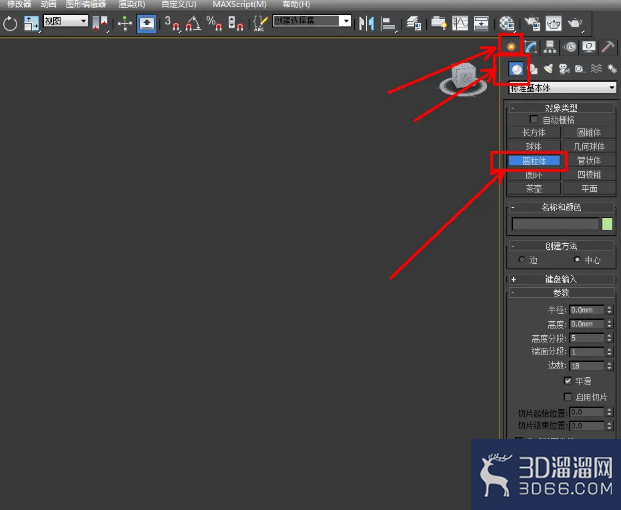Collapse the 创建方法 rollout
Image resolution: width=621 pixels, height=510 pixels.
coord(561,246)
